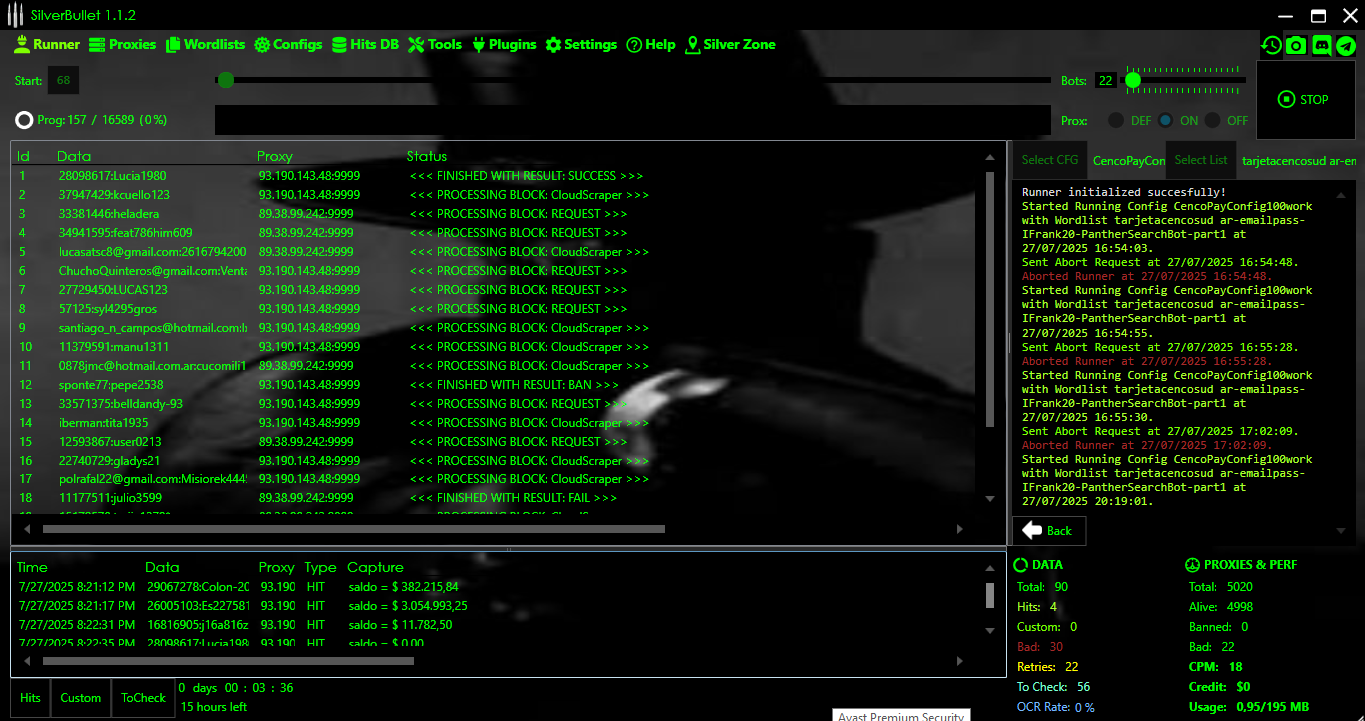This screenshot has width=1365, height=721.
Task: Click the runner list scroll-down arrow
Action: point(990,498)
